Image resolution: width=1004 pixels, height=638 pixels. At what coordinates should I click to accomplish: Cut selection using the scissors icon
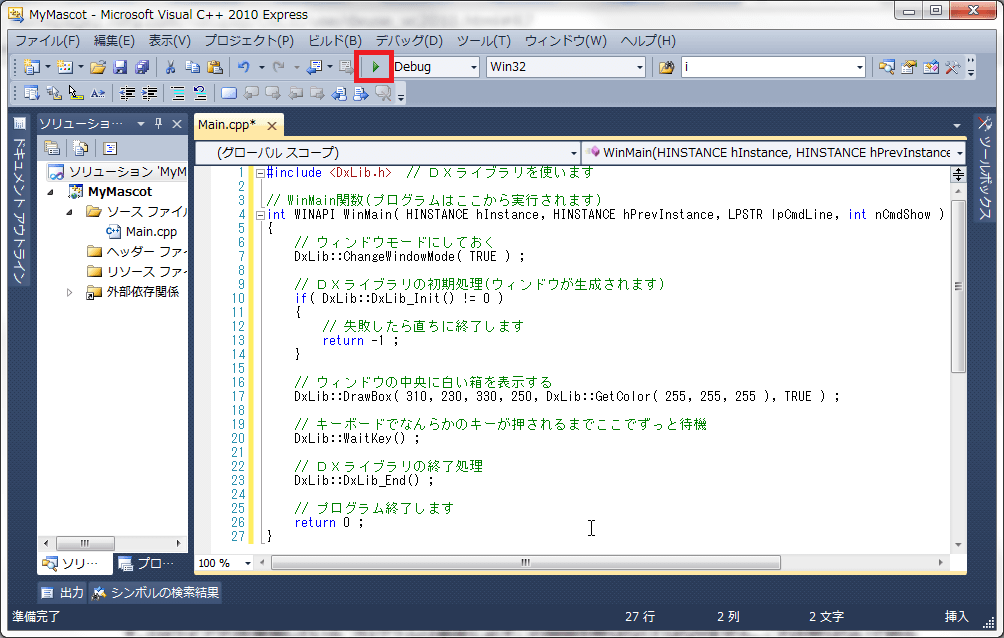click(x=170, y=67)
